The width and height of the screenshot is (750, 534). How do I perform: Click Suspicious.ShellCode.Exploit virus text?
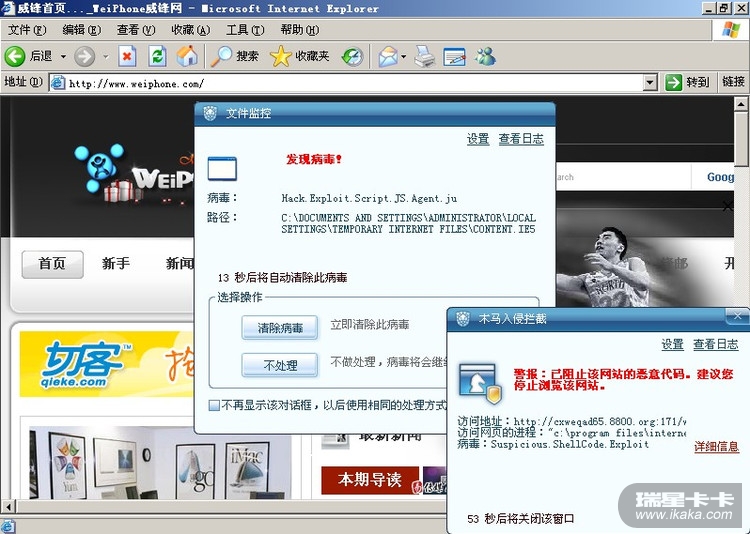(570, 445)
